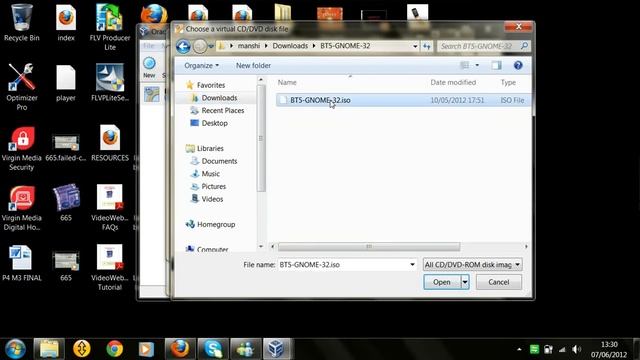Launch FLV Producer Lite desktop shortcut

point(110,27)
